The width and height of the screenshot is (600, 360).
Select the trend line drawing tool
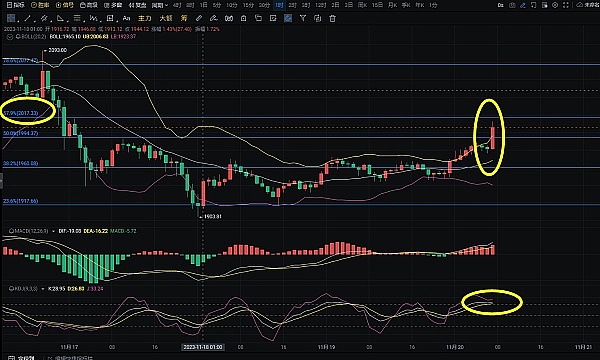click(x=28, y=18)
